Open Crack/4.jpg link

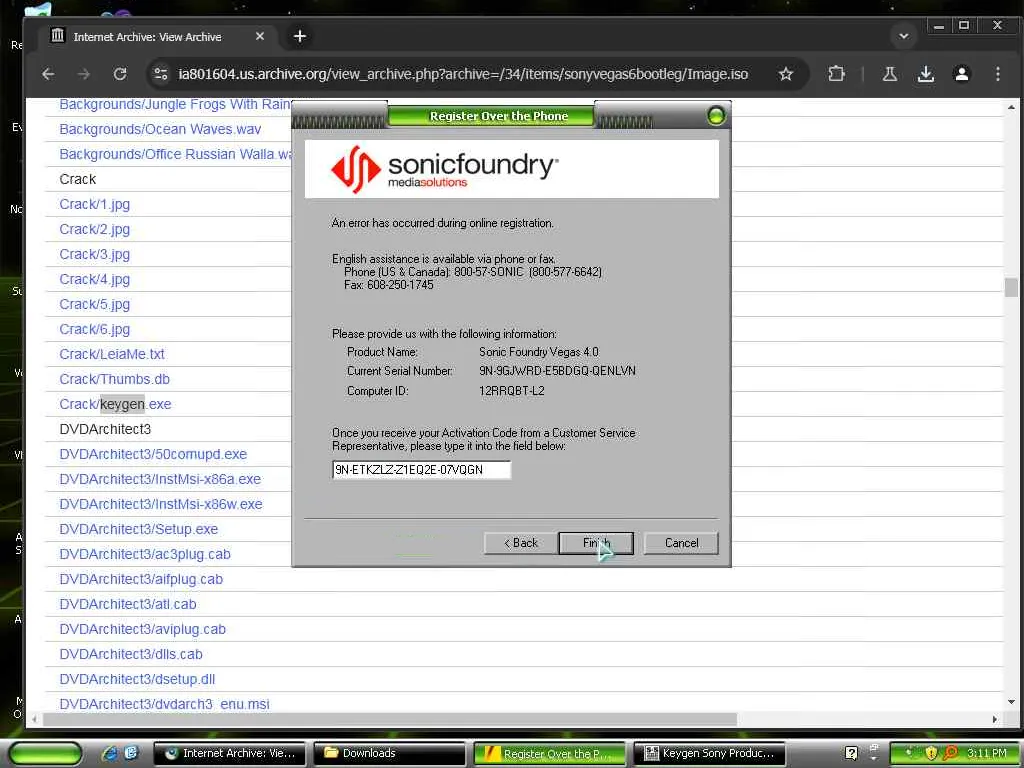coord(95,280)
